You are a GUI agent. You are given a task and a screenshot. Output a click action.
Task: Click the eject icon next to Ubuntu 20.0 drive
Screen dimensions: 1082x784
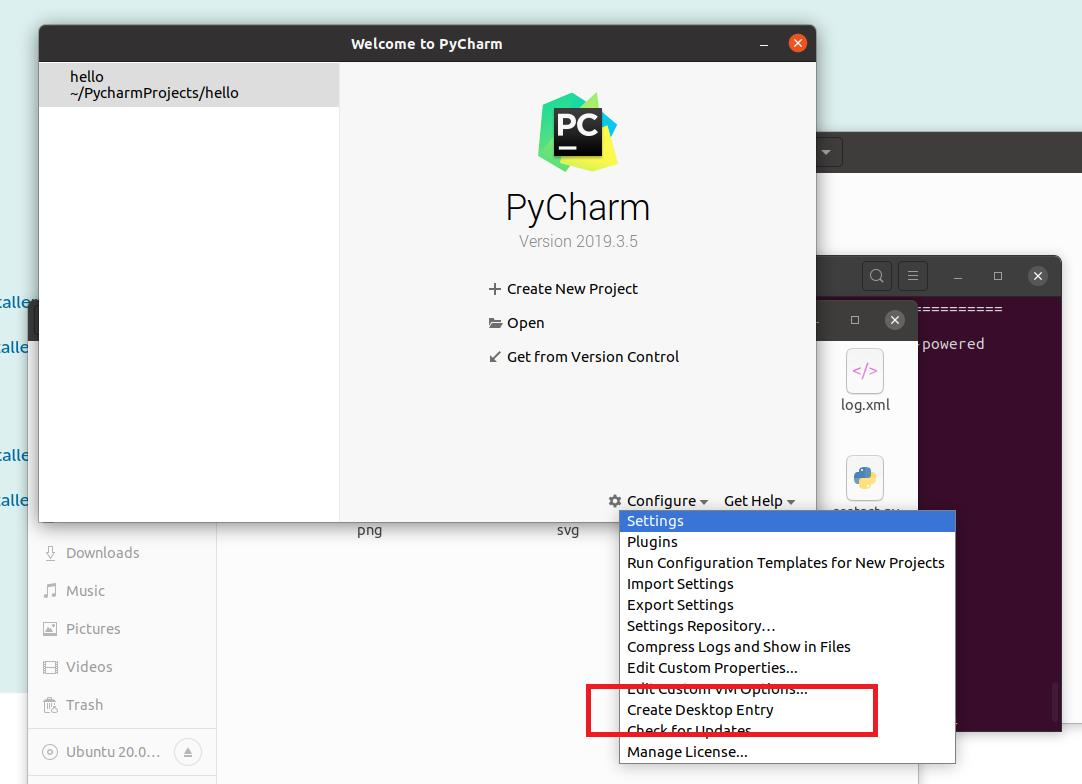click(187, 752)
